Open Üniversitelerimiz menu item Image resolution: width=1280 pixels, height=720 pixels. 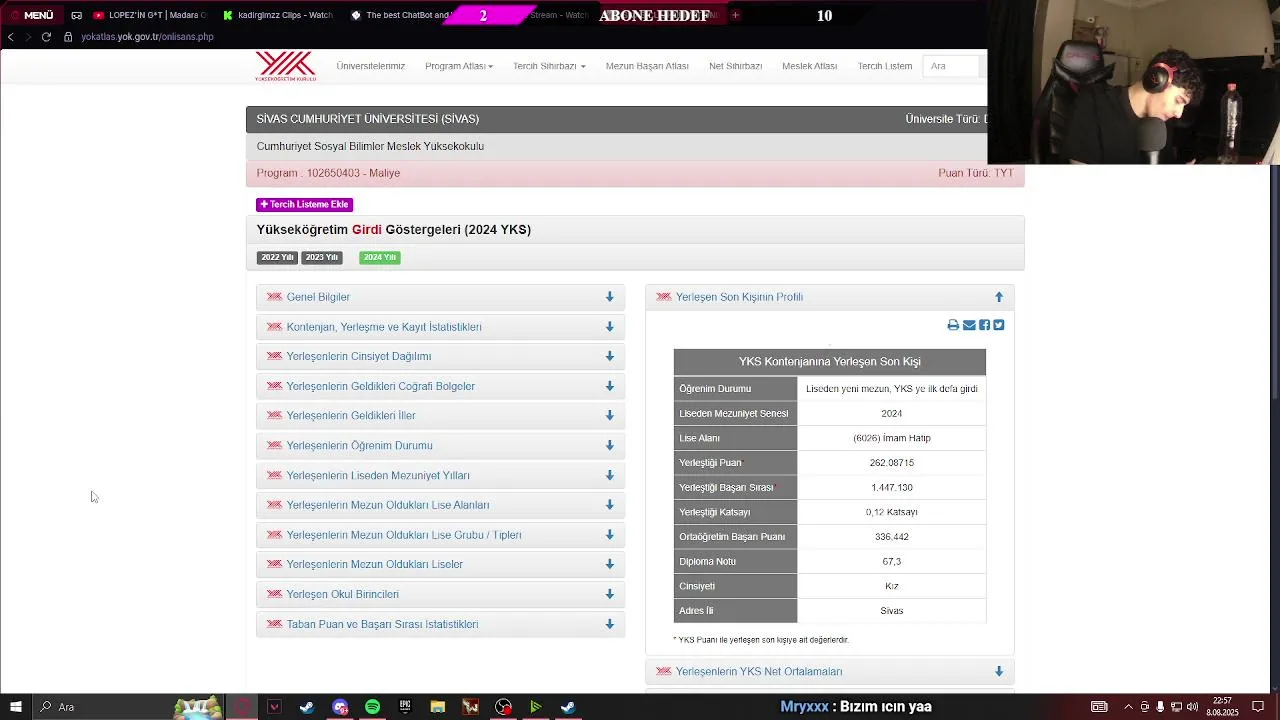[x=371, y=66]
